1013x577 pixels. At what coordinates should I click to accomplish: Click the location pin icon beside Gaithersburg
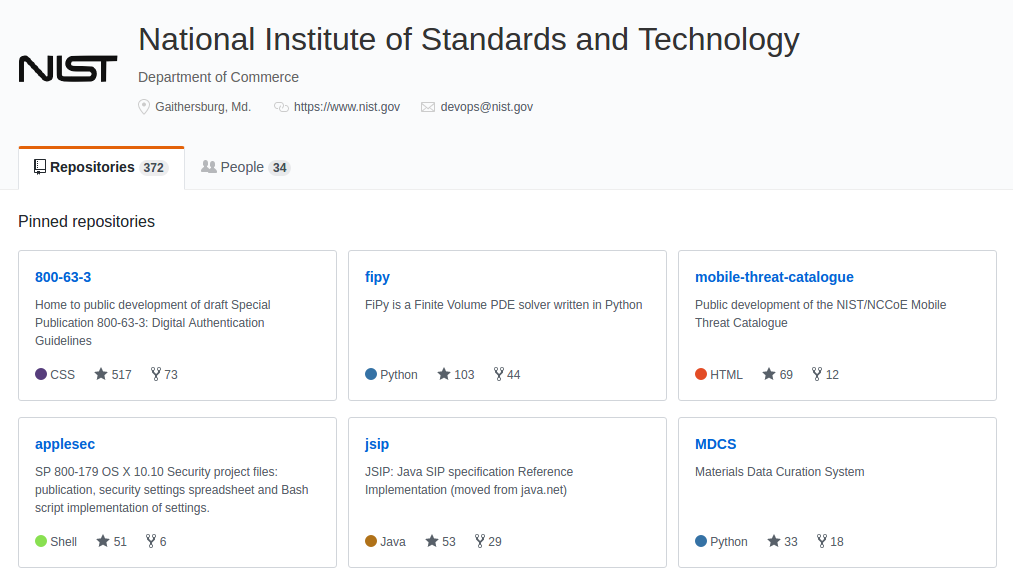[144, 107]
